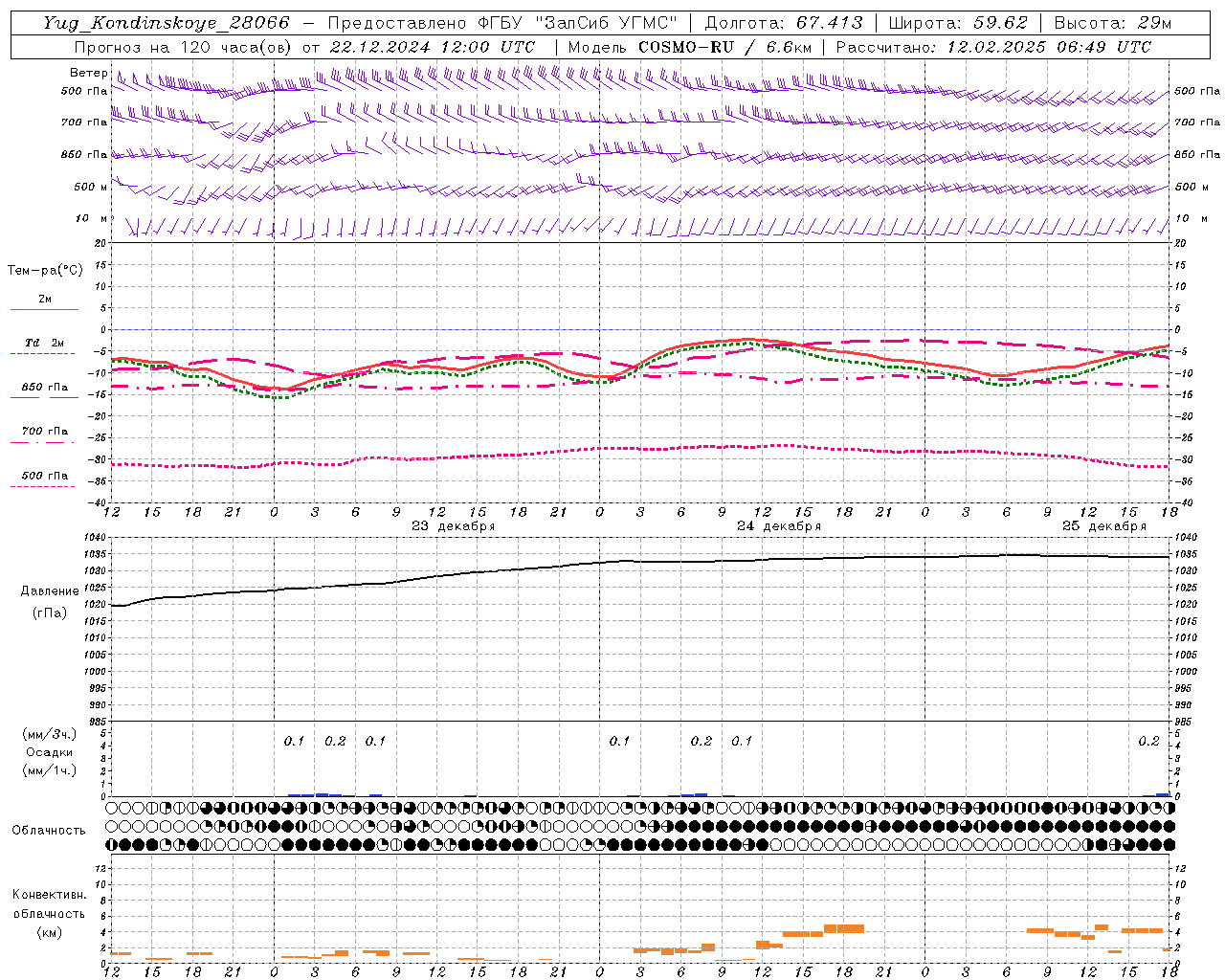Click the Ветер wind panel label

pyautogui.click(x=88, y=73)
